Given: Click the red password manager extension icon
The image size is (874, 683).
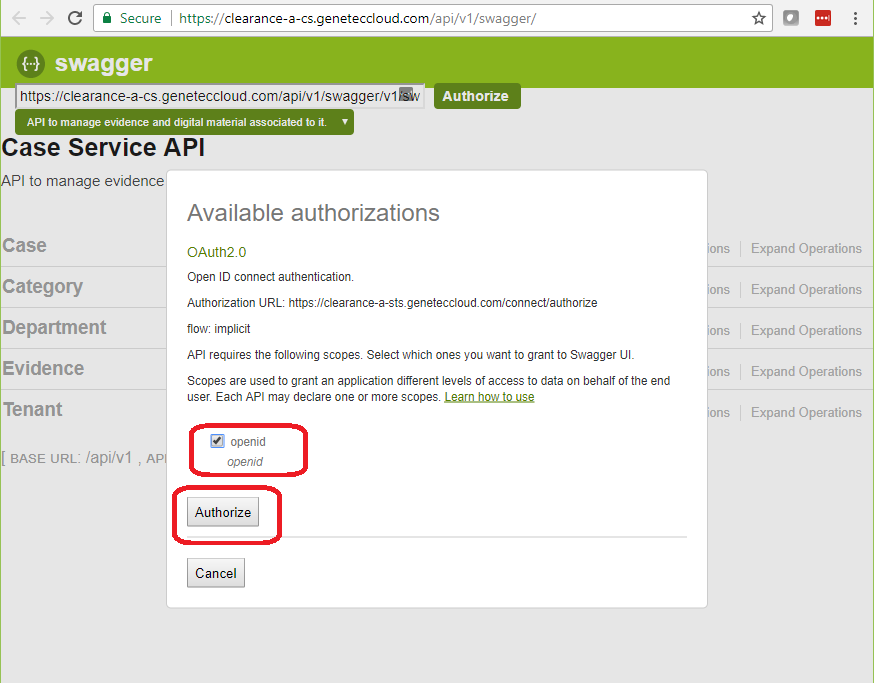Looking at the screenshot, I should (823, 18).
